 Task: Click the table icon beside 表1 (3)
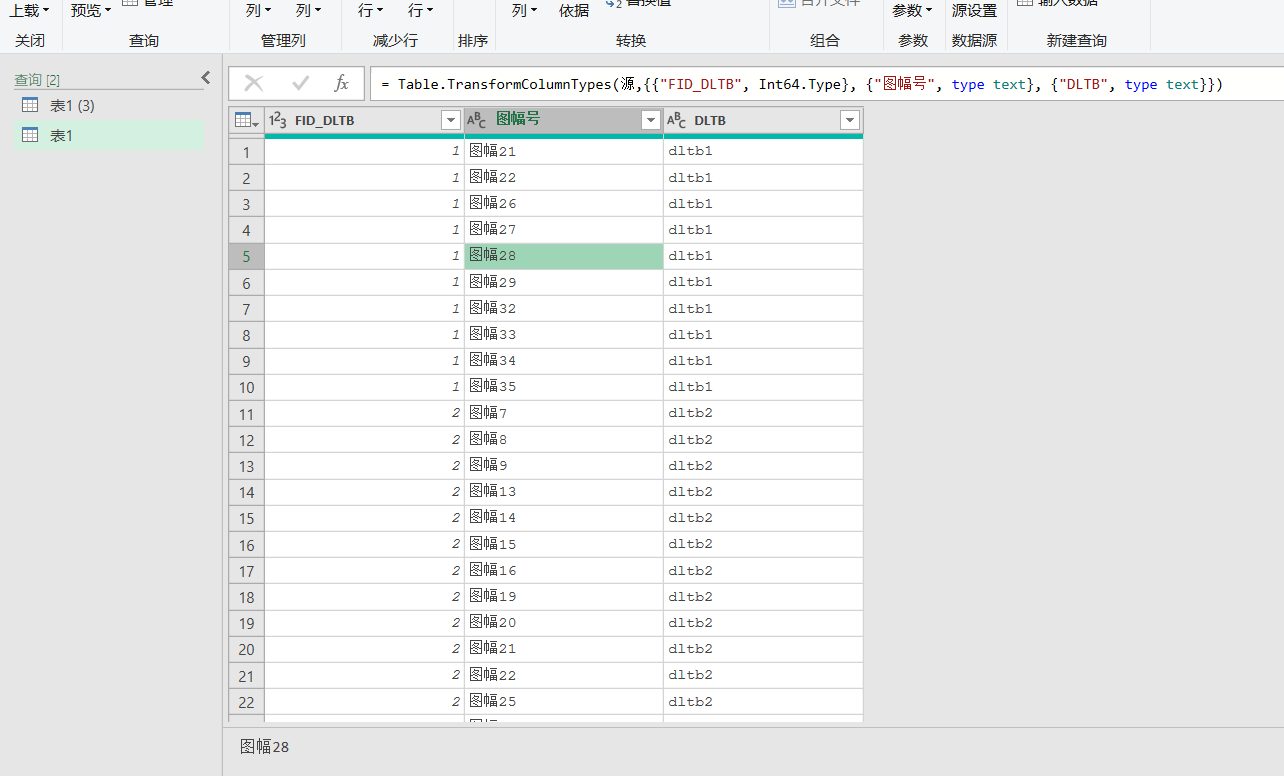point(30,106)
